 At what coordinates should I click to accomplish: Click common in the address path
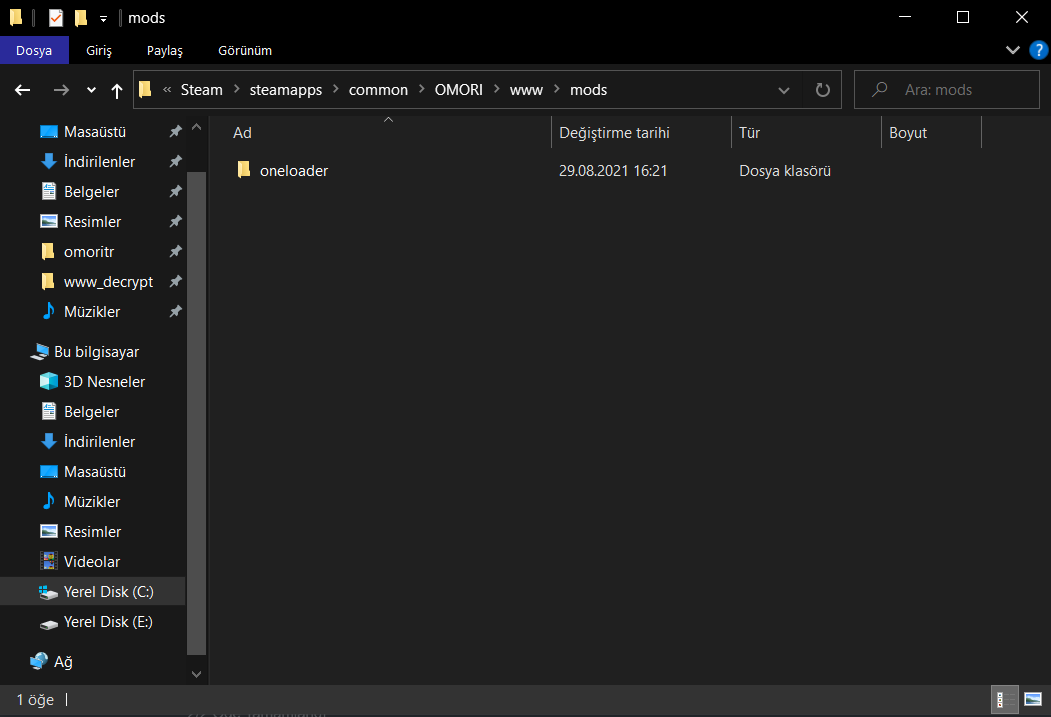378,90
